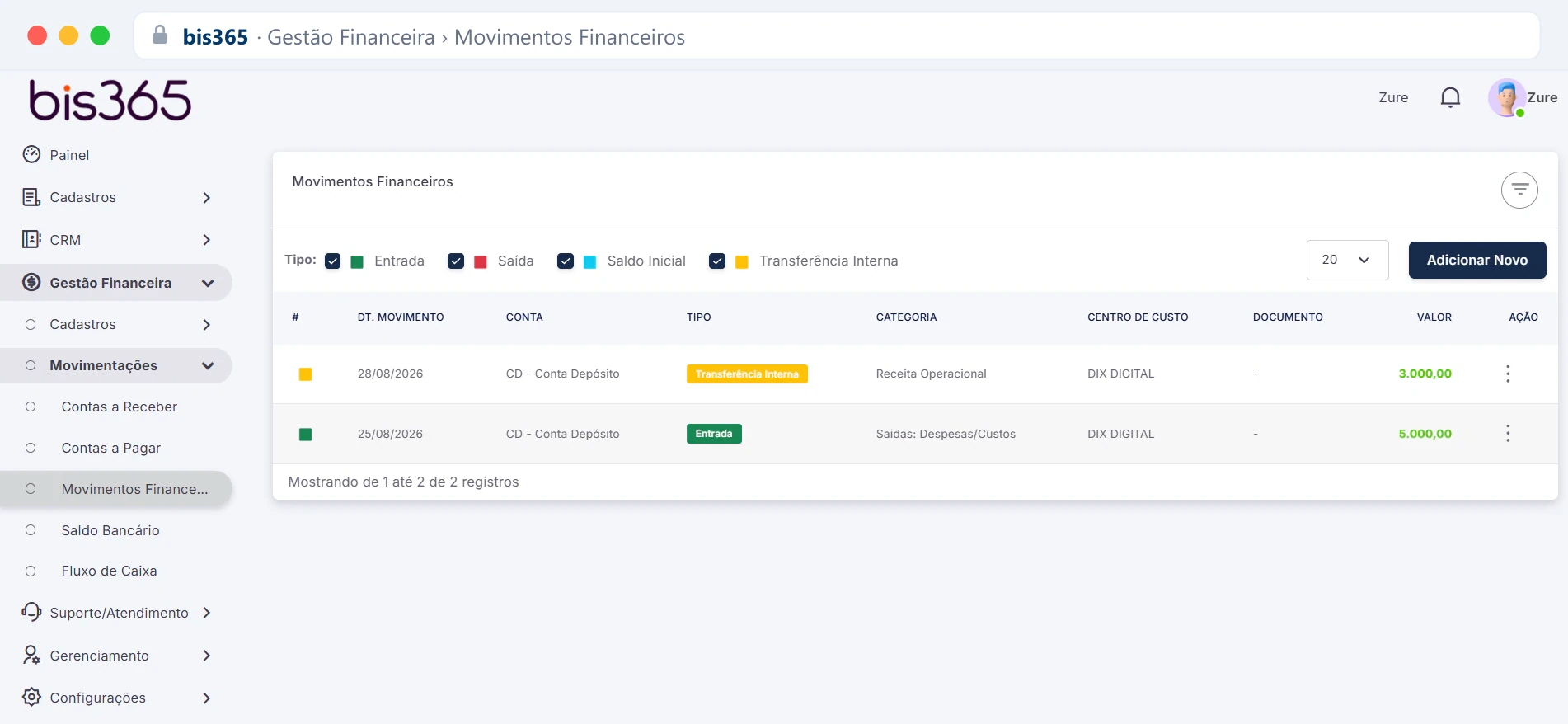The image size is (1568, 724).
Task: Open Contas a Receber menu item
Action: 119,407
